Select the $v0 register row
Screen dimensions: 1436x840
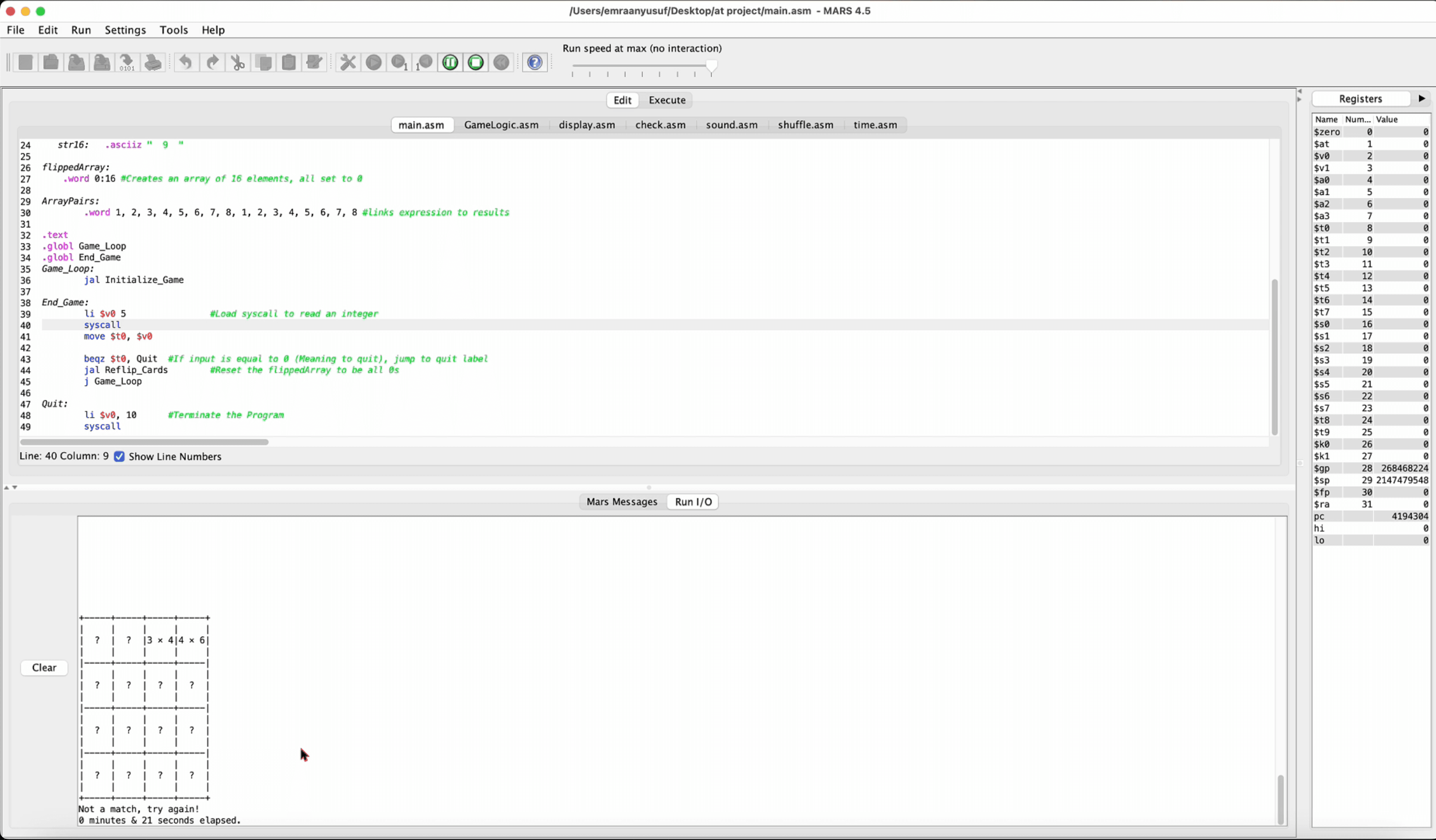click(1371, 156)
